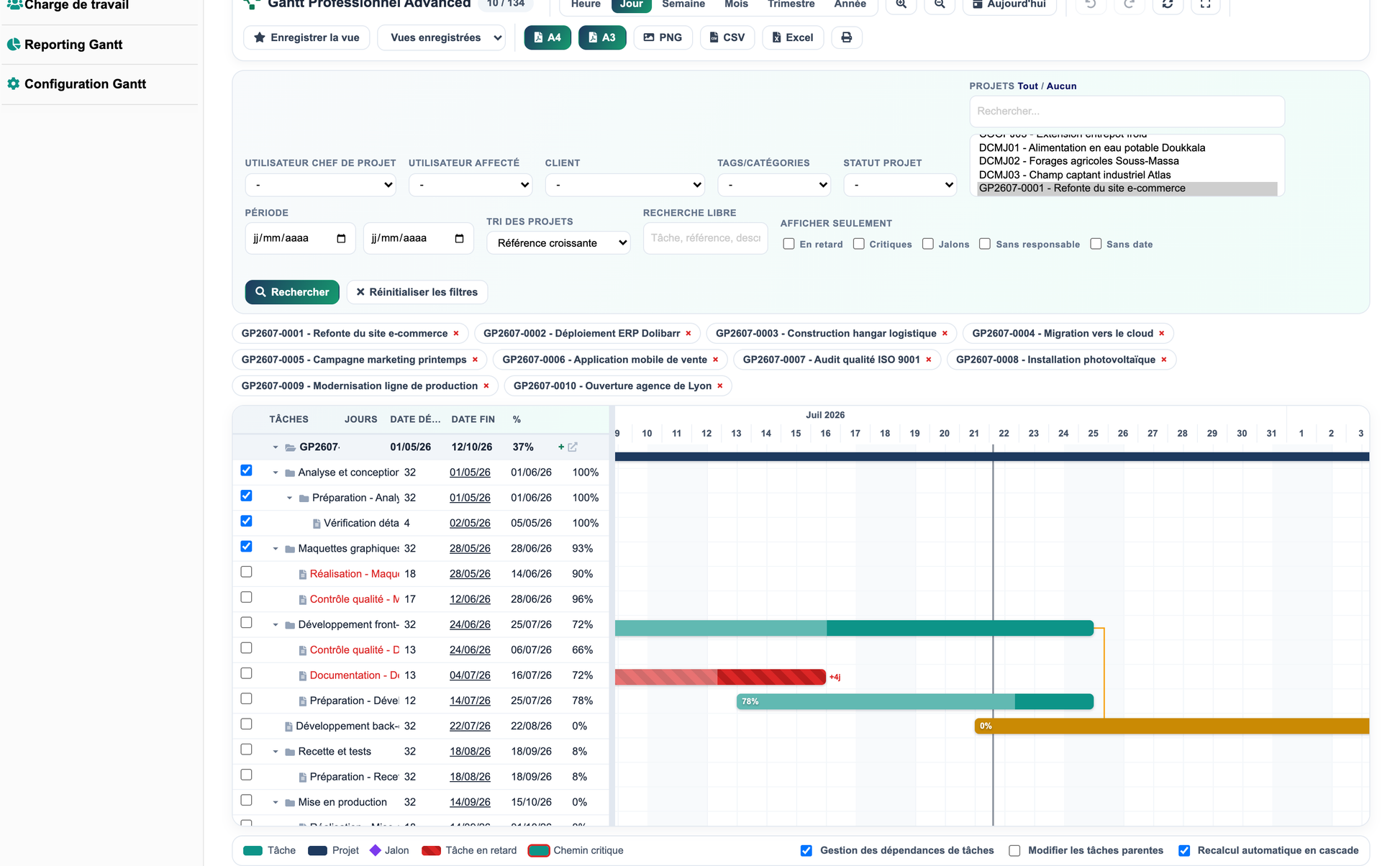This screenshot has width=1400, height=866.
Task: Collapse the GP2607 project row
Action: pyautogui.click(x=276, y=447)
